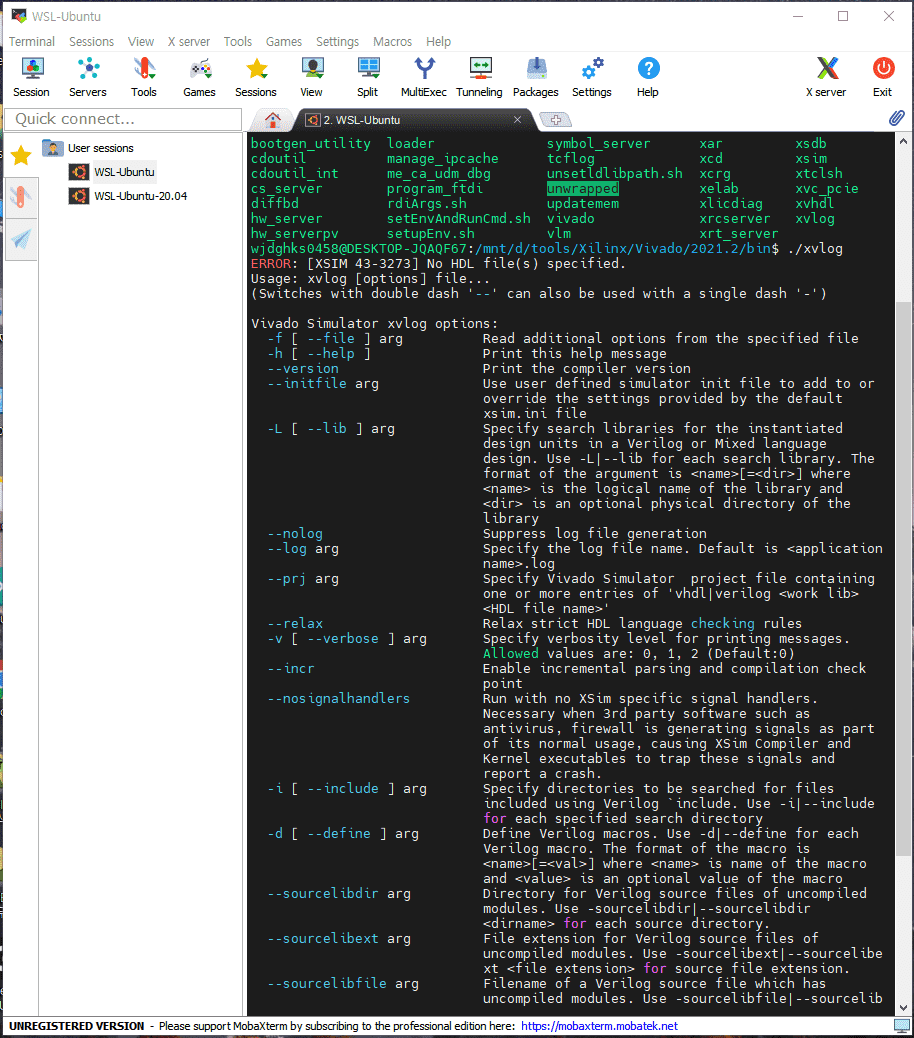
Task: Open the Tools menu in menu bar
Action: click(238, 42)
